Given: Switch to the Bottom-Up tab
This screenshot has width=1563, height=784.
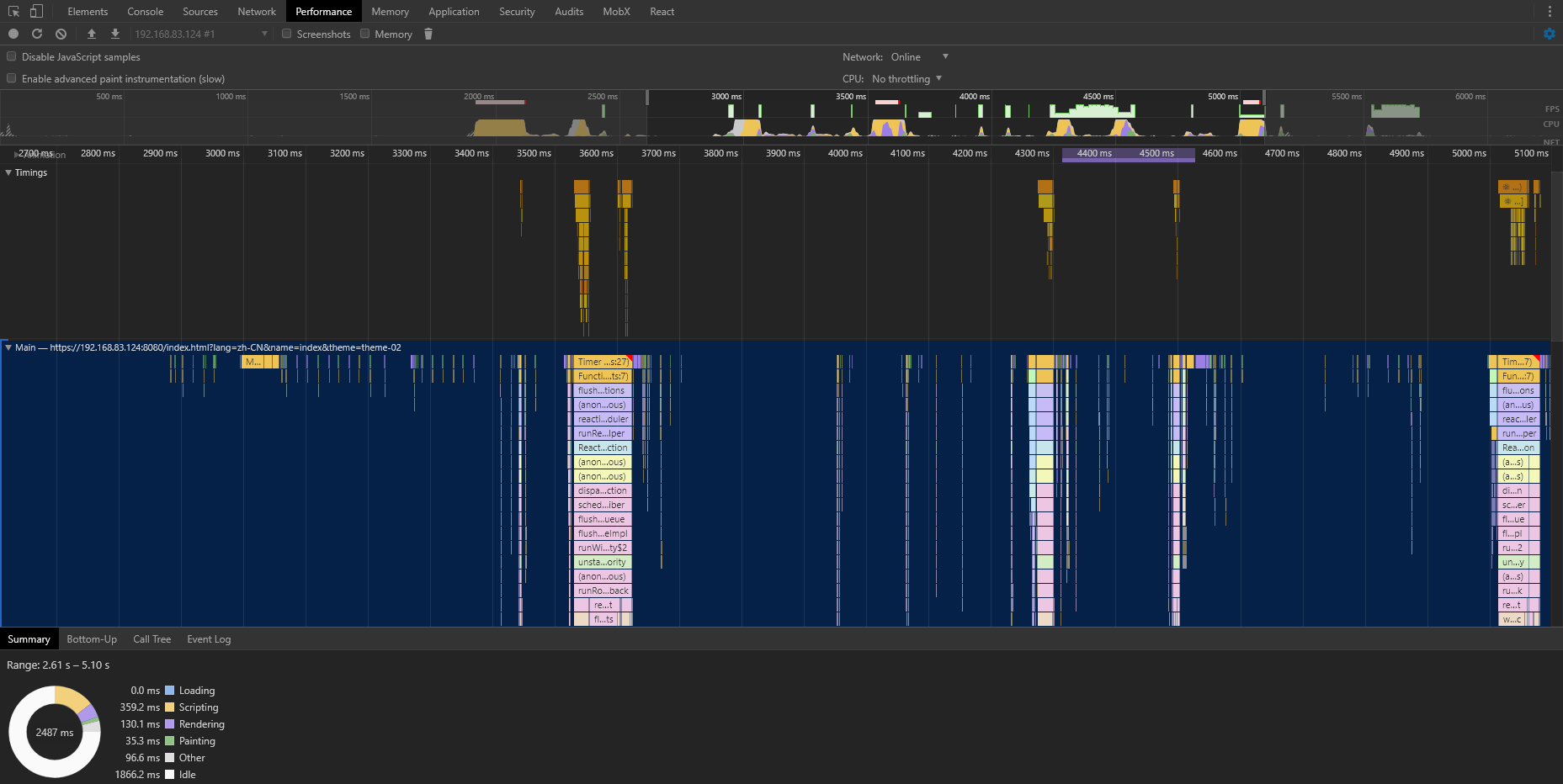Looking at the screenshot, I should point(92,639).
